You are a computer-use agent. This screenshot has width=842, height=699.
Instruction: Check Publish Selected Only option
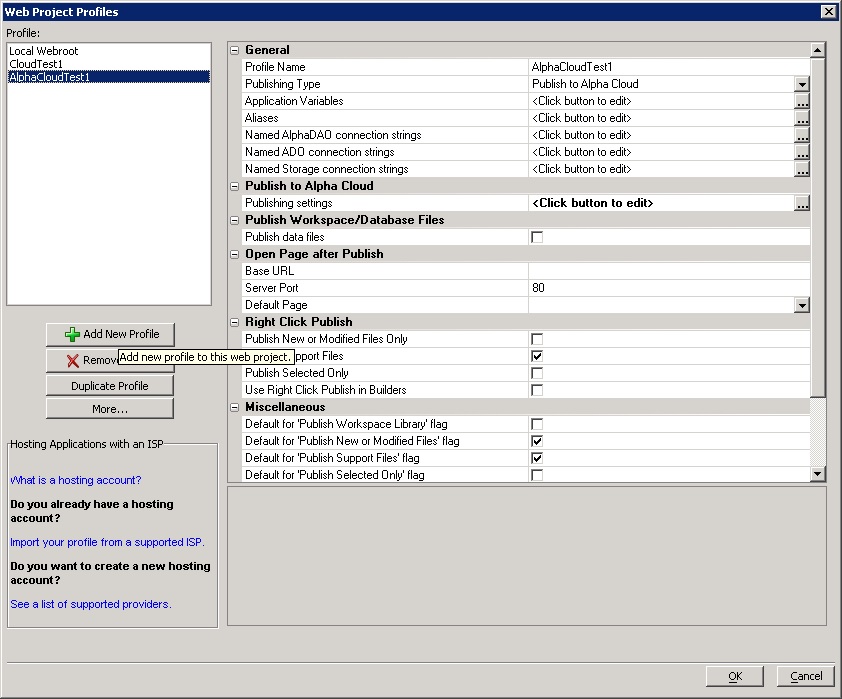point(536,373)
